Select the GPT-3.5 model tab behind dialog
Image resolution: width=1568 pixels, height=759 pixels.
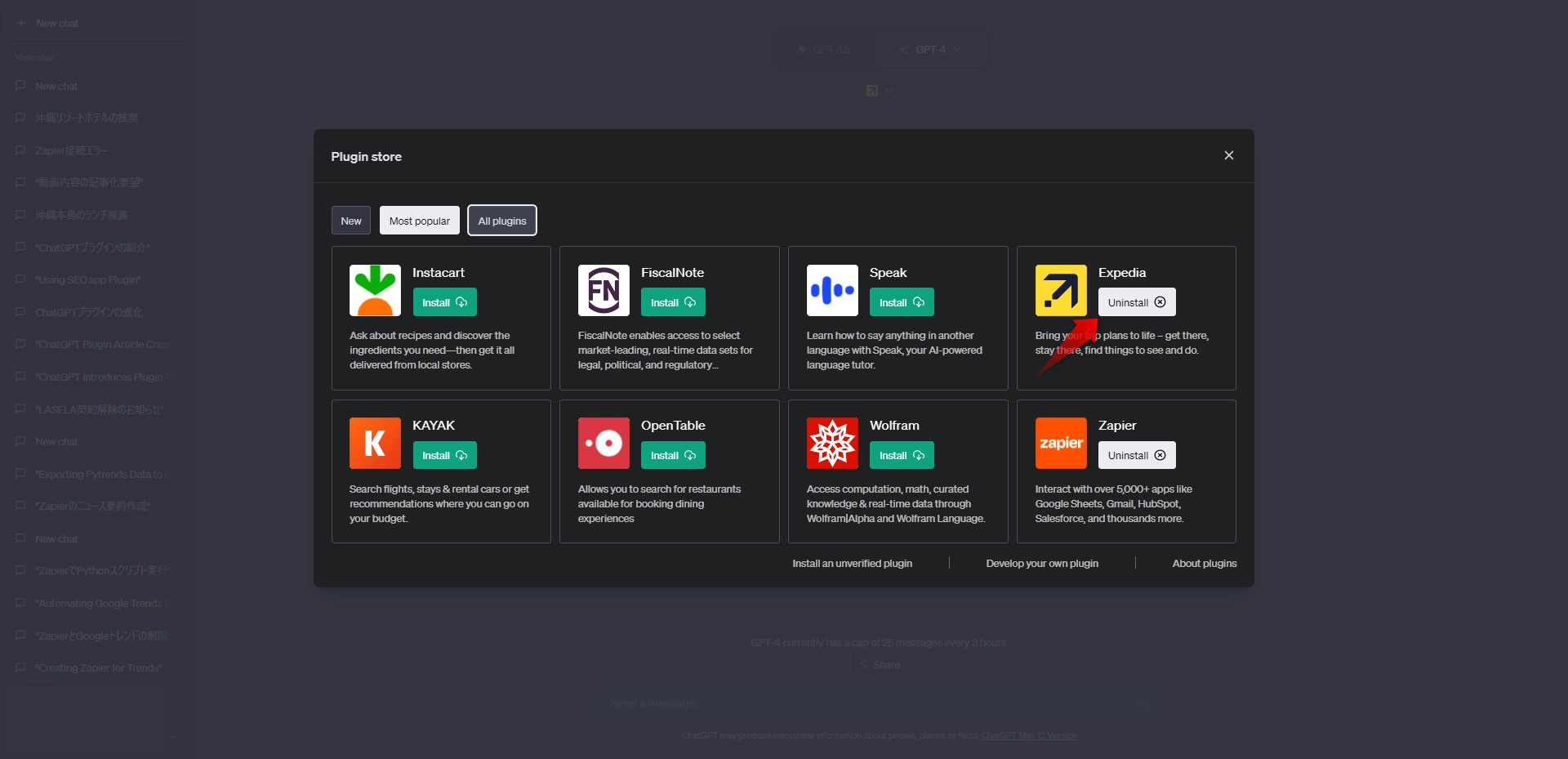pos(824,50)
